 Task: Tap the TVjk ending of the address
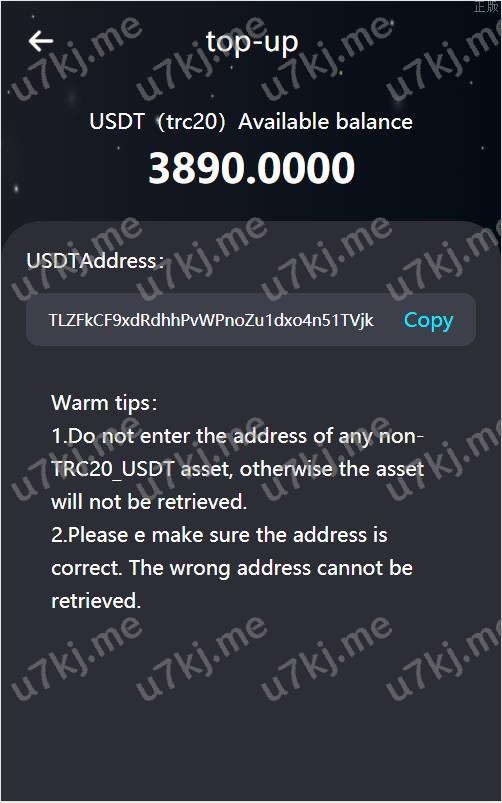(357, 321)
